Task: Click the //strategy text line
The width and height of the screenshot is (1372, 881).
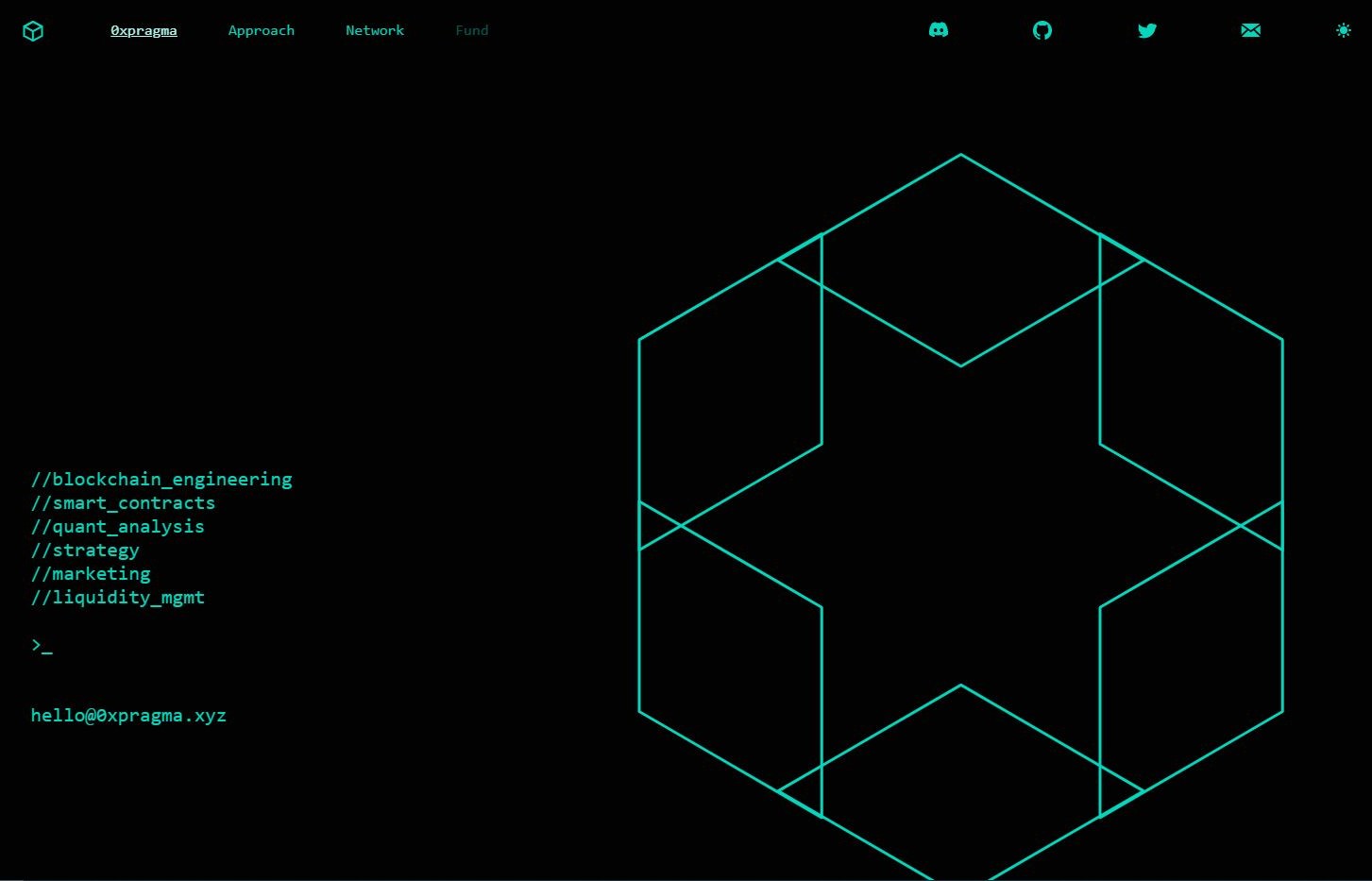Action: pos(85,550)
